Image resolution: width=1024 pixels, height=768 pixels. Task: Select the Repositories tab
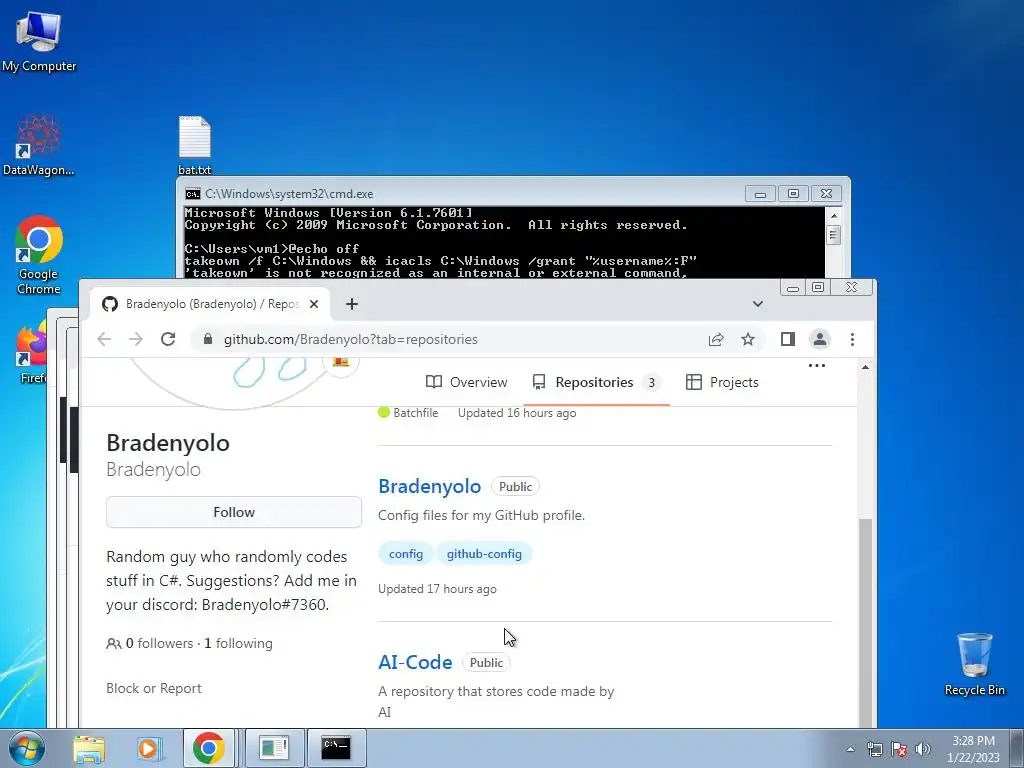point(597,382)
